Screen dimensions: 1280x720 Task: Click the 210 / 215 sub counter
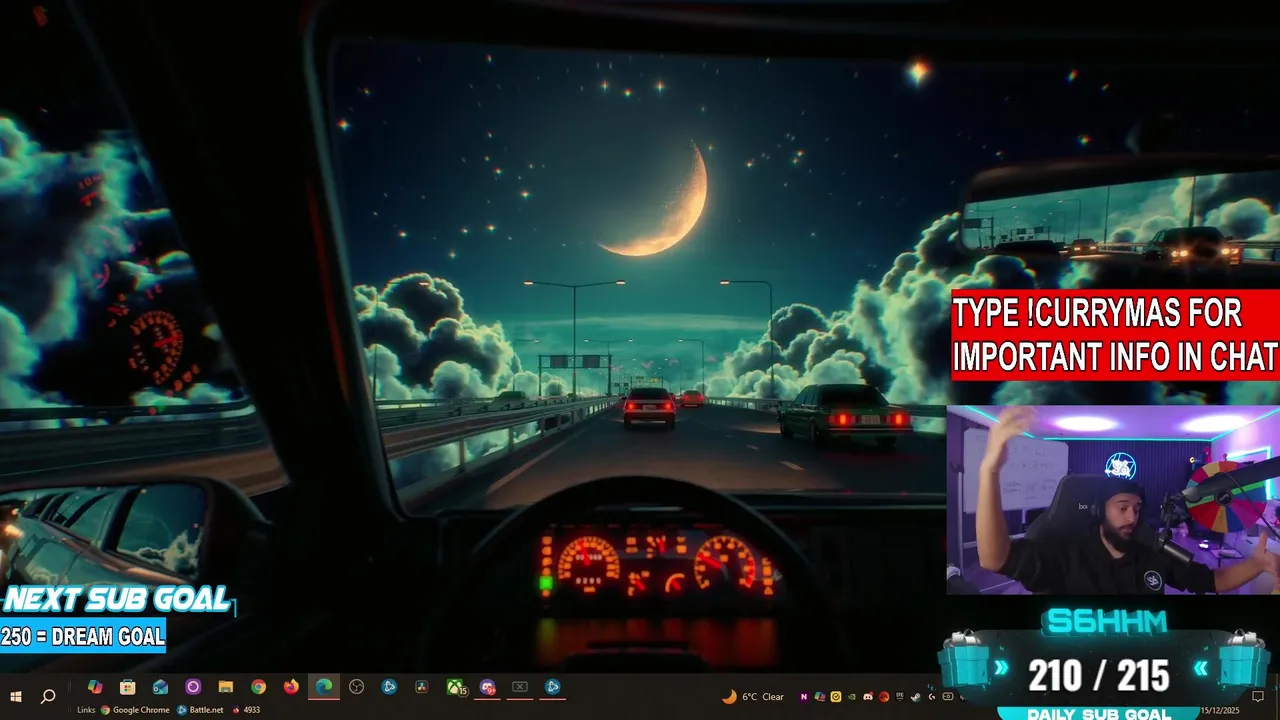click(x=1098, y=677)
